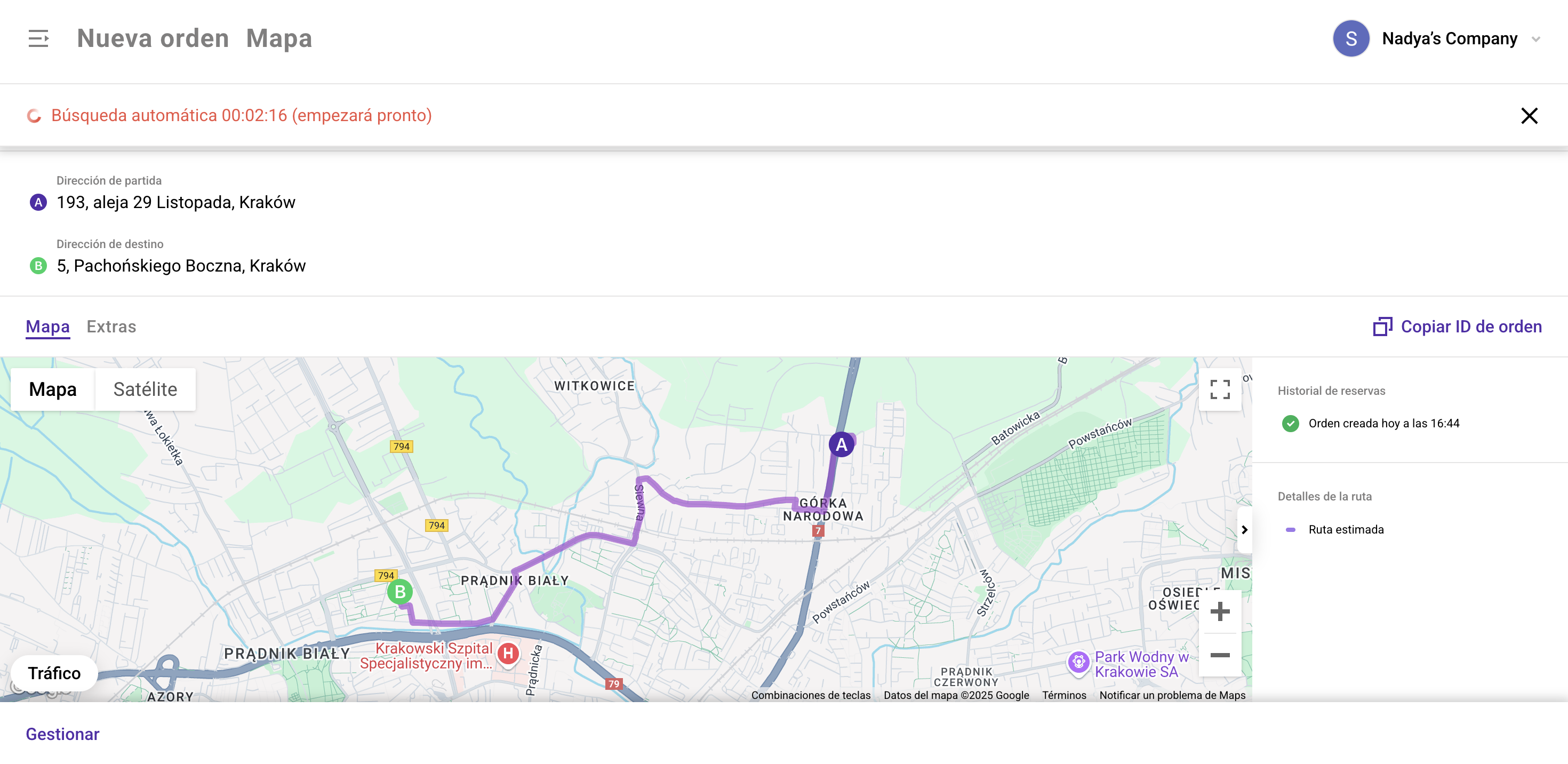Click the fullscreen map icon

(x=1219, y=389)
